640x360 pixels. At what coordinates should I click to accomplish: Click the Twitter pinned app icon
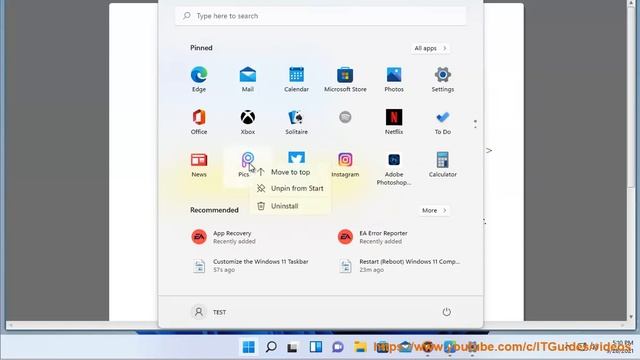296,158
